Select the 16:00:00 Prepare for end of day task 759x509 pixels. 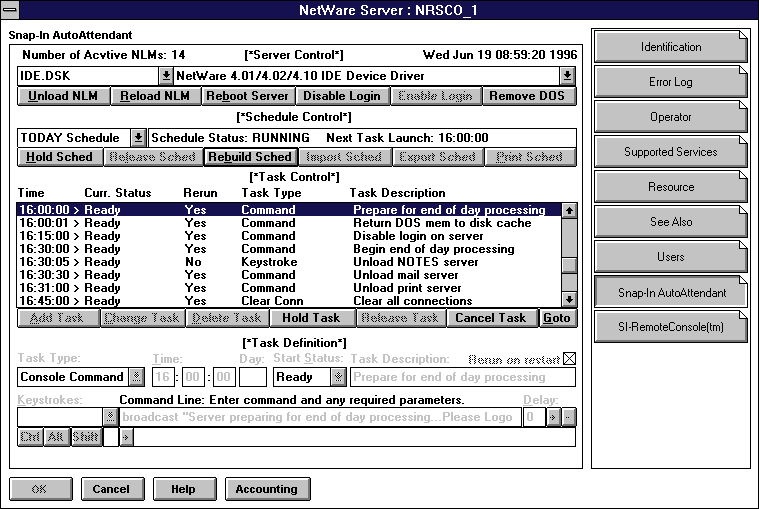289,210
